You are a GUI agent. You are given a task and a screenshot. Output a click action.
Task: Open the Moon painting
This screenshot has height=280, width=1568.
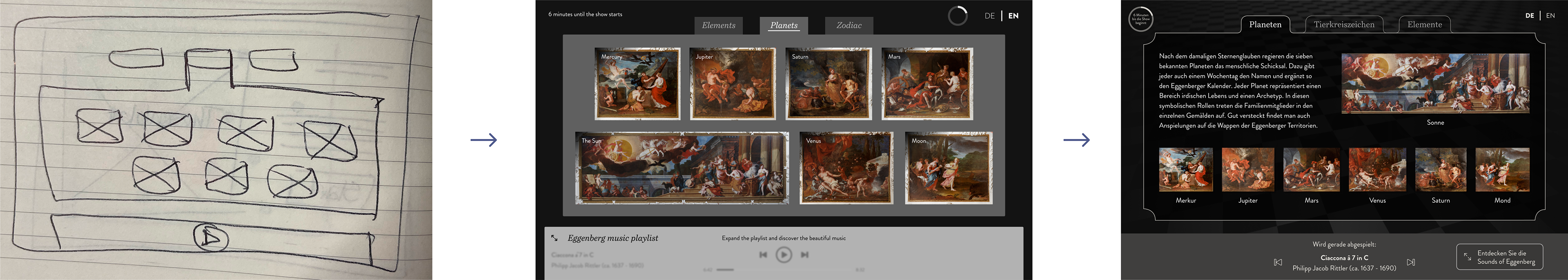coord(948,168)
